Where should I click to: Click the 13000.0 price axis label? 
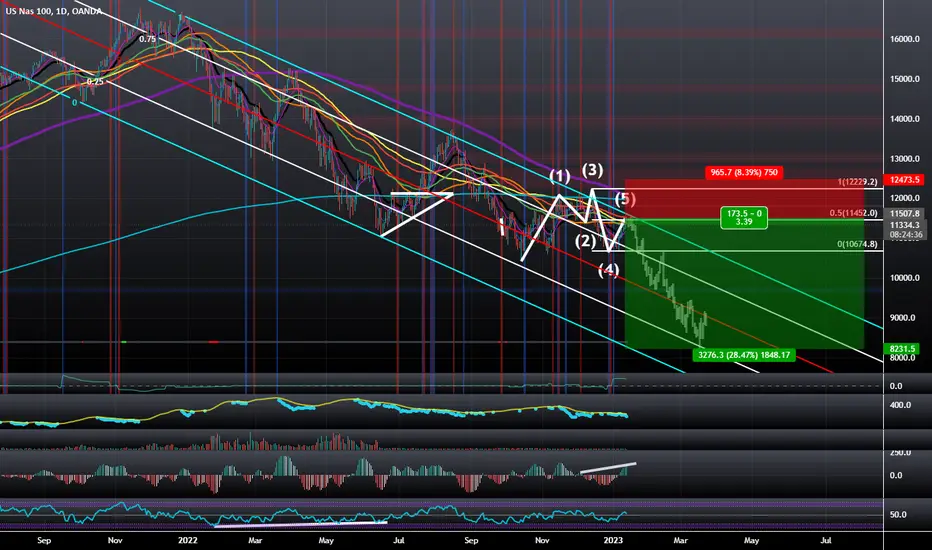[905, 159]
